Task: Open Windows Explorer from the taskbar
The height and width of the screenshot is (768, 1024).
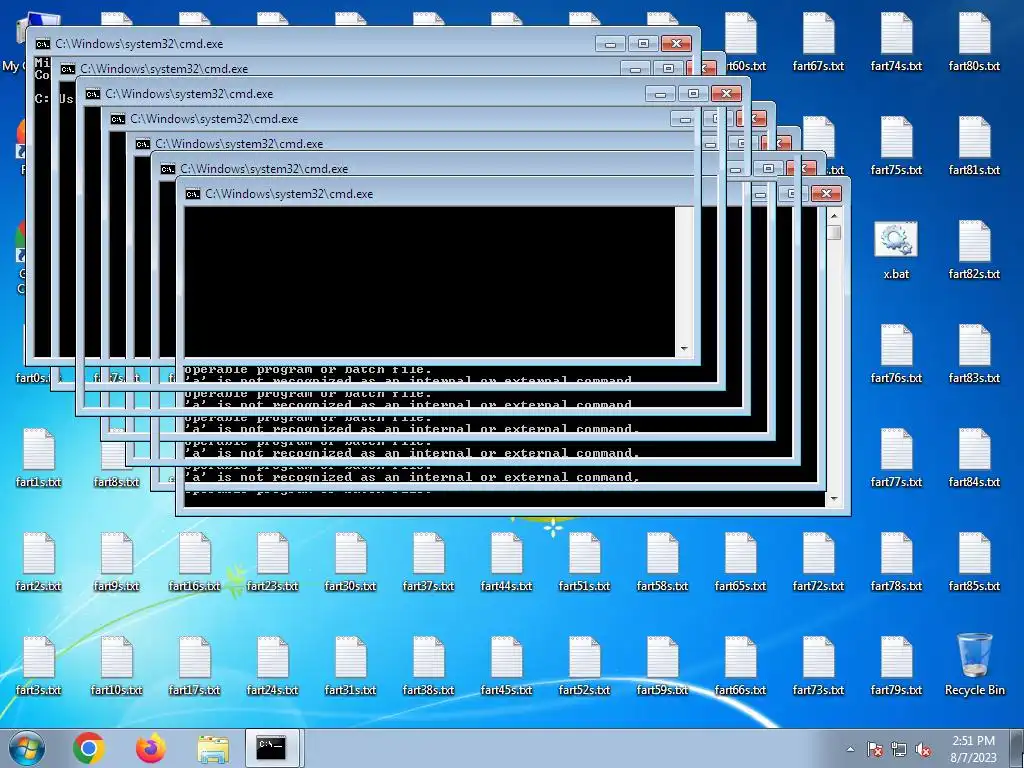Action: [x=213, y=748]
